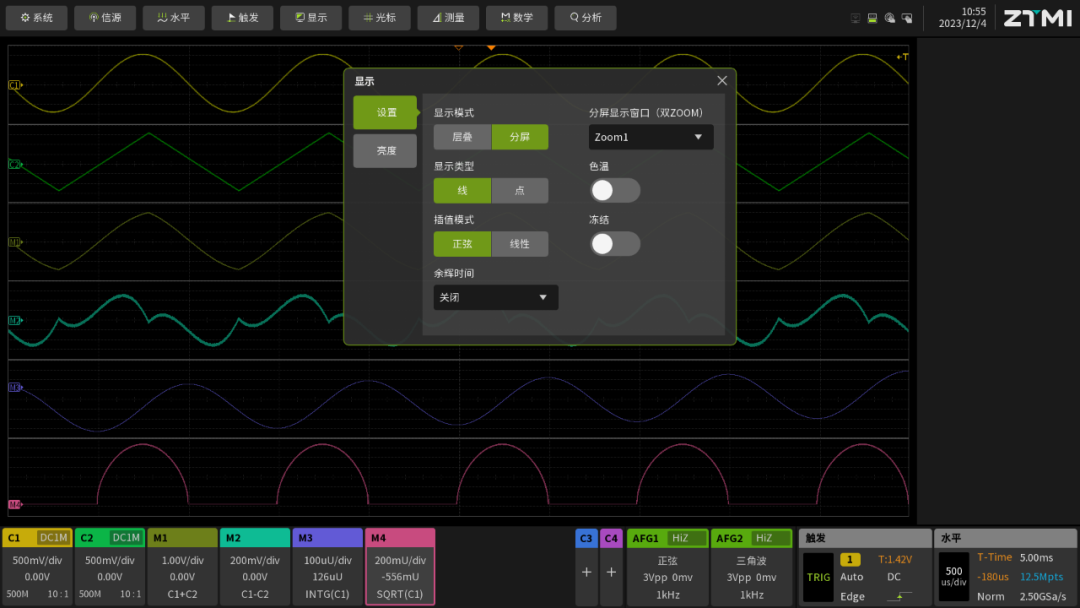1080x608 pixels.
Task: Click the 500 us/div timebase box
Action: [x=953, y=577]
